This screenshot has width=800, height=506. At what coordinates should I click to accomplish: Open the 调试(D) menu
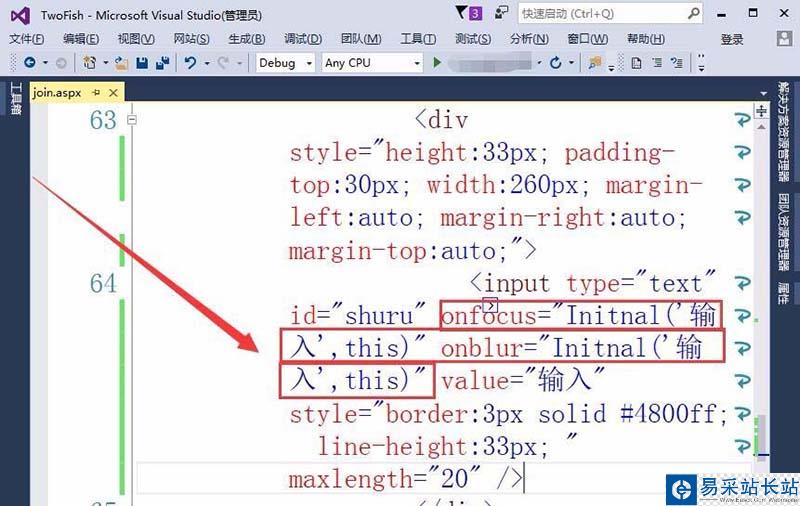coord(303,39)
